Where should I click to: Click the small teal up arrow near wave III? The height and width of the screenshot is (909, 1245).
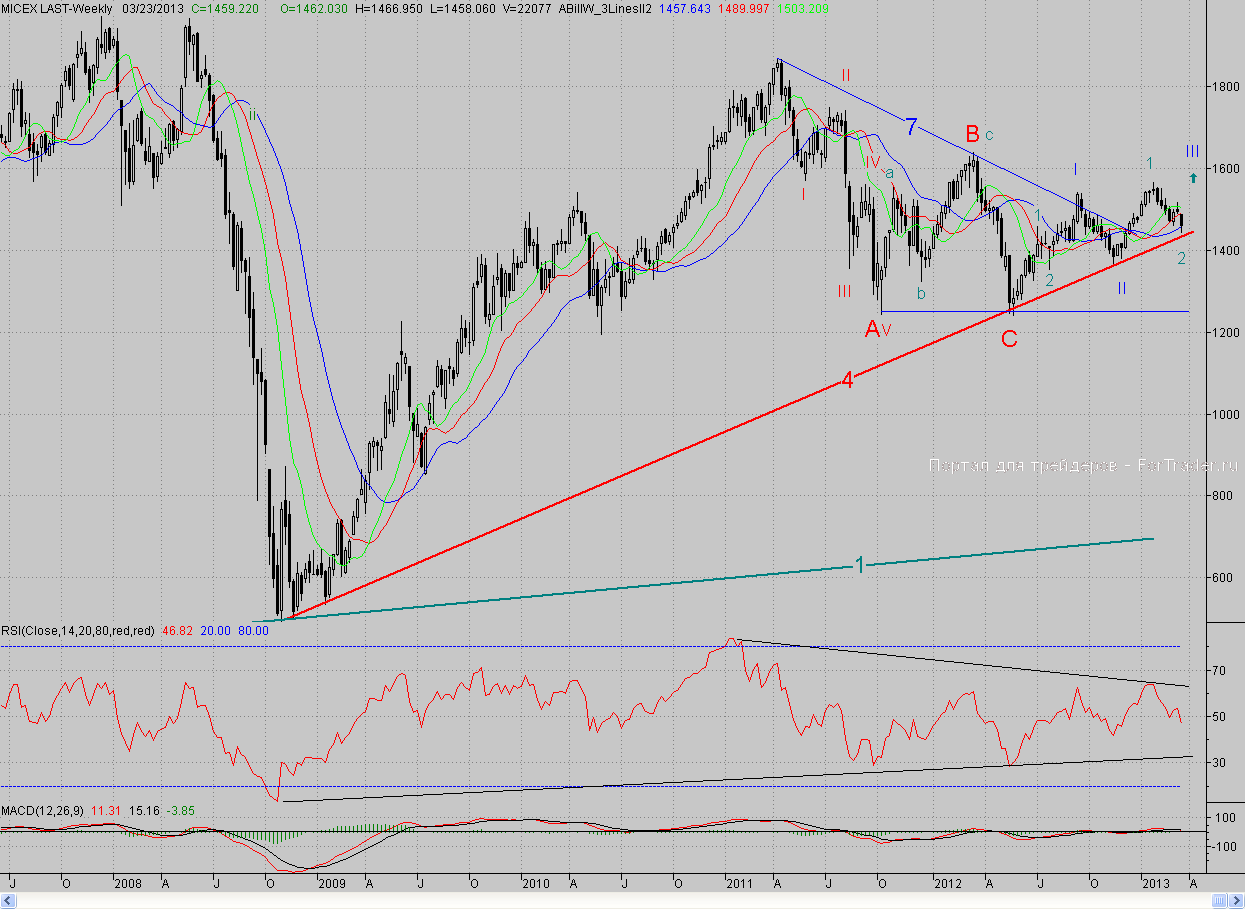point(1192,177)
